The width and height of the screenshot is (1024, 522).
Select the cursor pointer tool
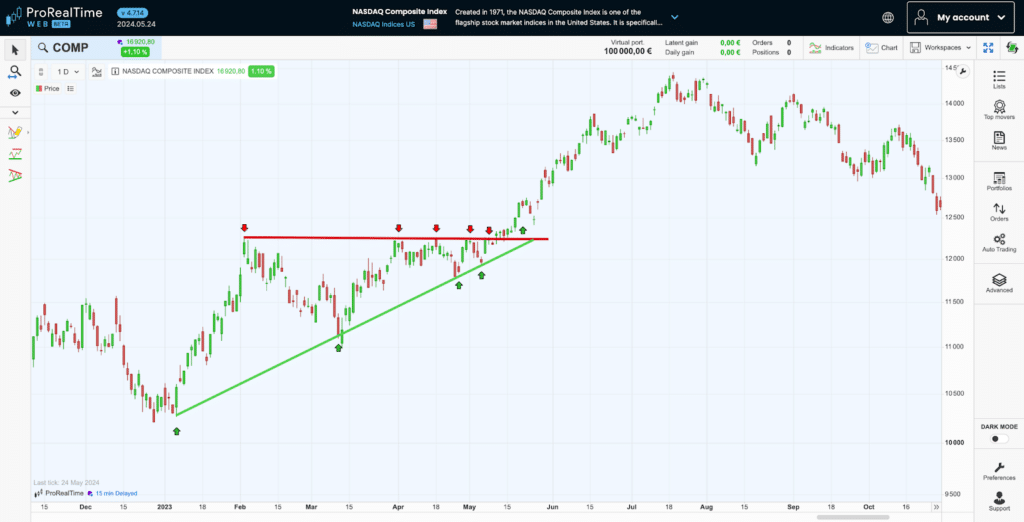pyautogui.click(x=15, y=50)
